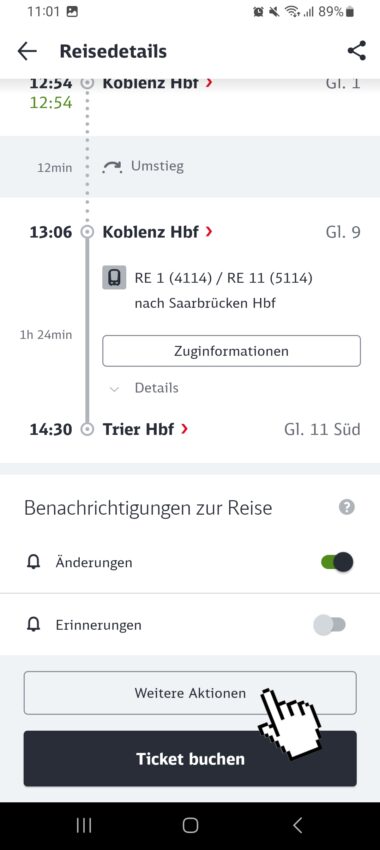The width and height of the screenshot is (380, 850).
Task: Expand the Details chevron
Action: point(114,389)
